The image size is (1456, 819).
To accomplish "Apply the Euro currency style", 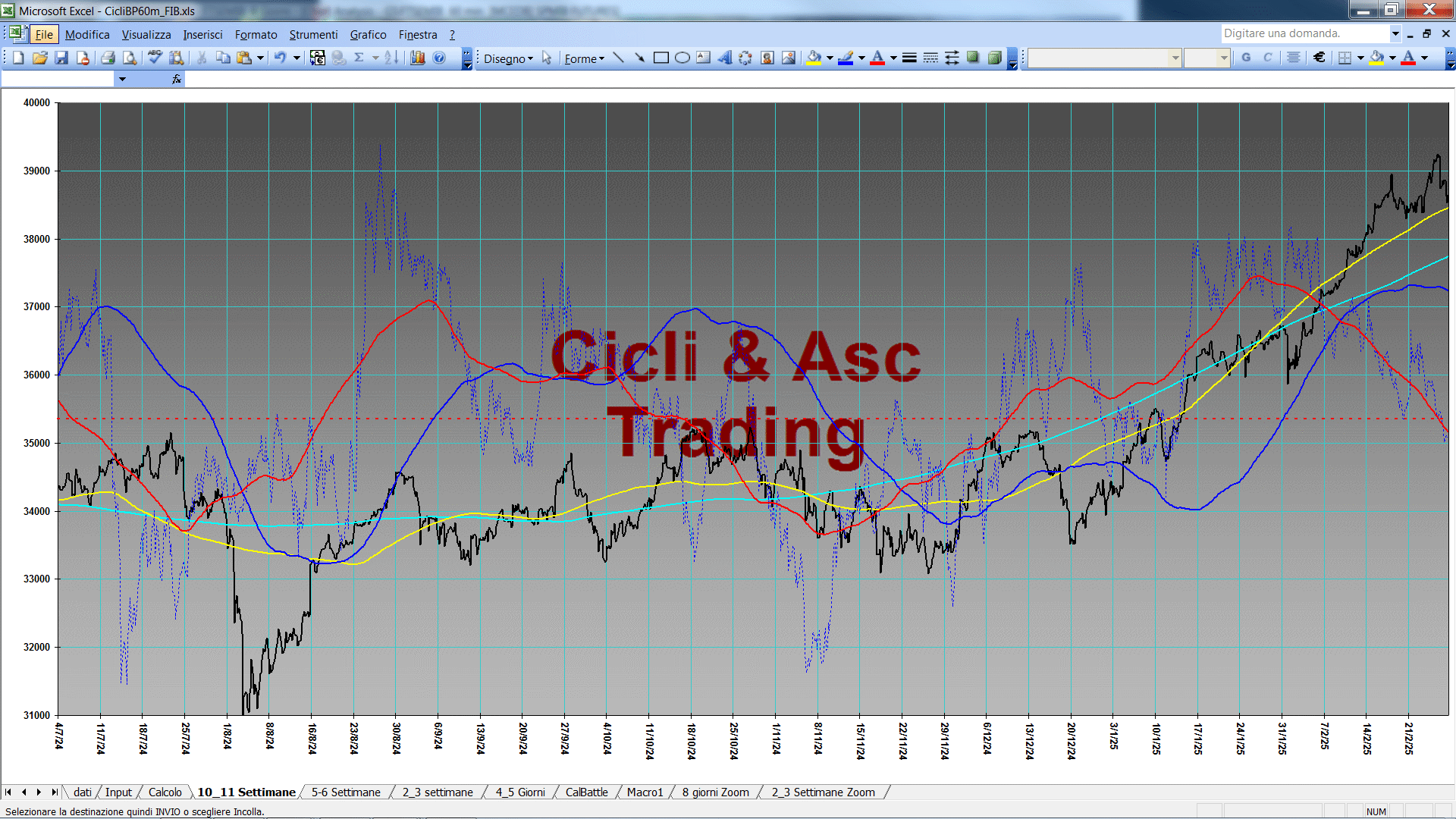I will (1319, 58).
